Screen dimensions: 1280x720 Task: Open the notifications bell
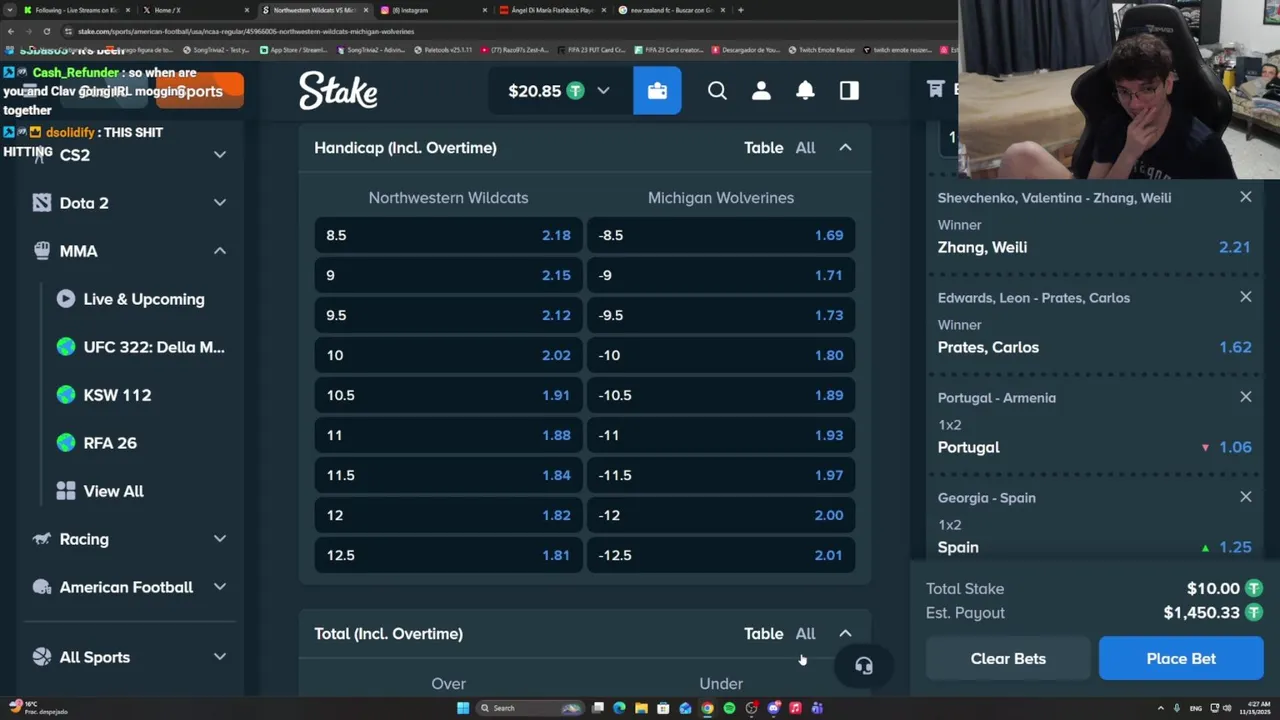coord(805,91)
